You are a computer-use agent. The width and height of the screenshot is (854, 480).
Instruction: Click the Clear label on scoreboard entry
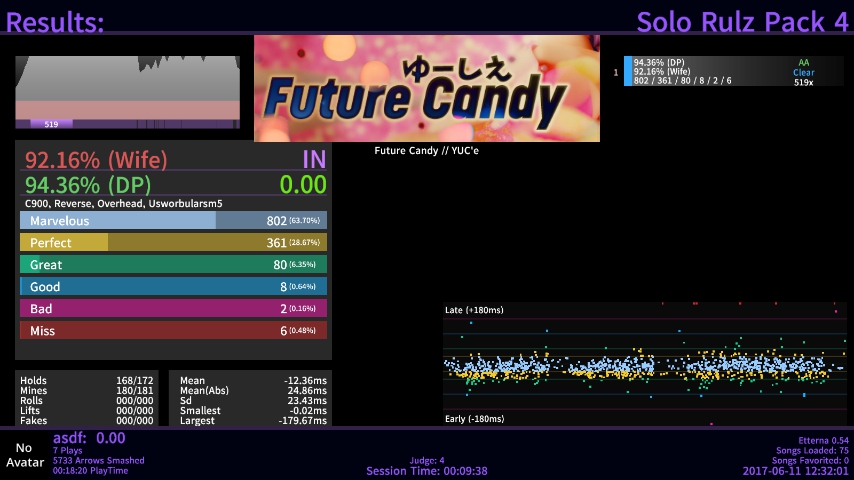click(804, 72)
